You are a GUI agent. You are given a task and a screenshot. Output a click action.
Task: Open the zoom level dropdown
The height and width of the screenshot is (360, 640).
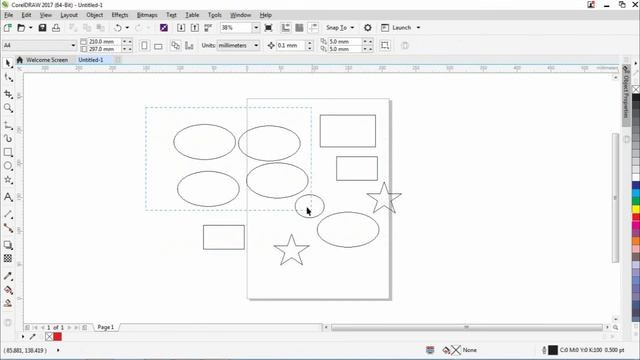(x=256, y=28)
